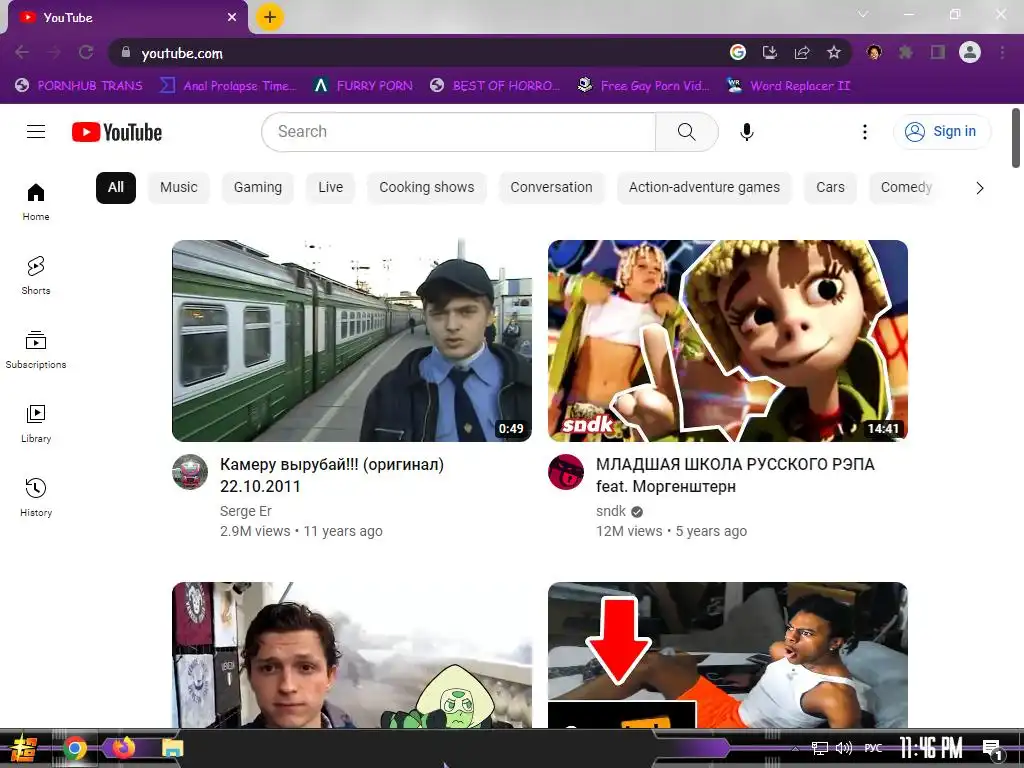This screenshot has height=768, width=1024.
Task: Click the sndk channel avatar
Action: 566,472
